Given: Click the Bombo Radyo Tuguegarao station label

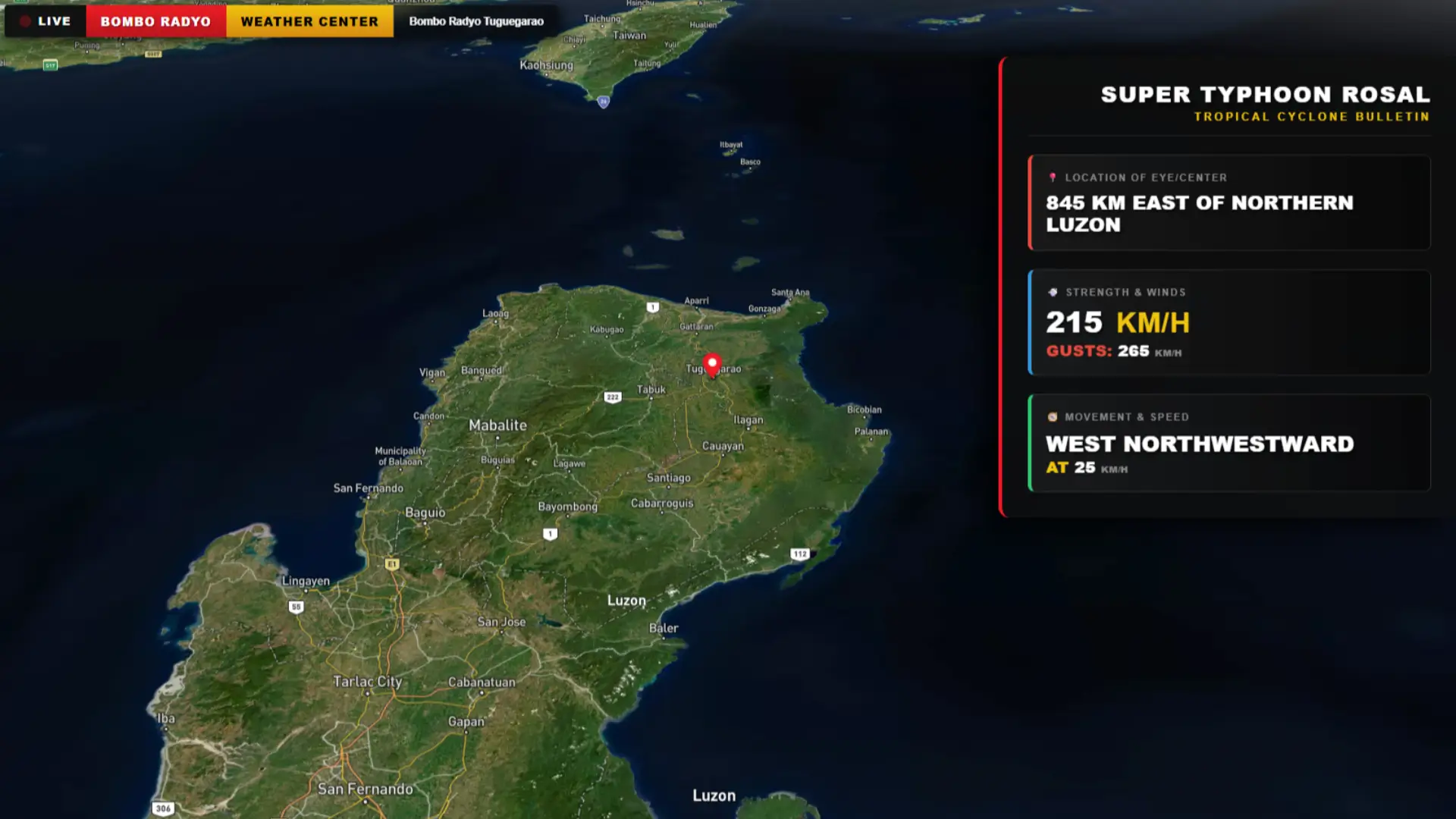Looking at the screenshot, I should pos(476,21).
